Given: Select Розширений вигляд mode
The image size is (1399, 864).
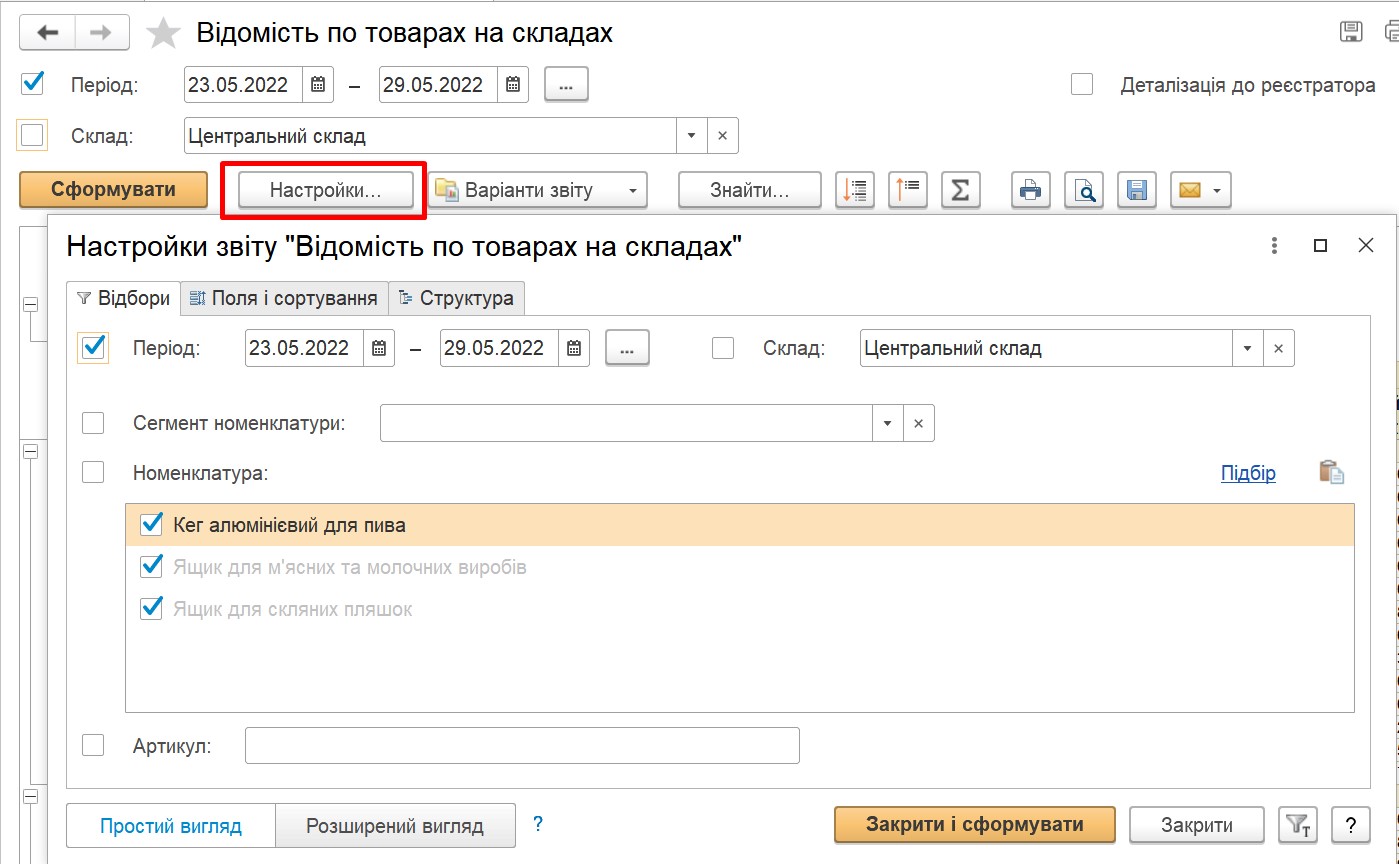Looking at the screenshot, I should pos(395,826).
